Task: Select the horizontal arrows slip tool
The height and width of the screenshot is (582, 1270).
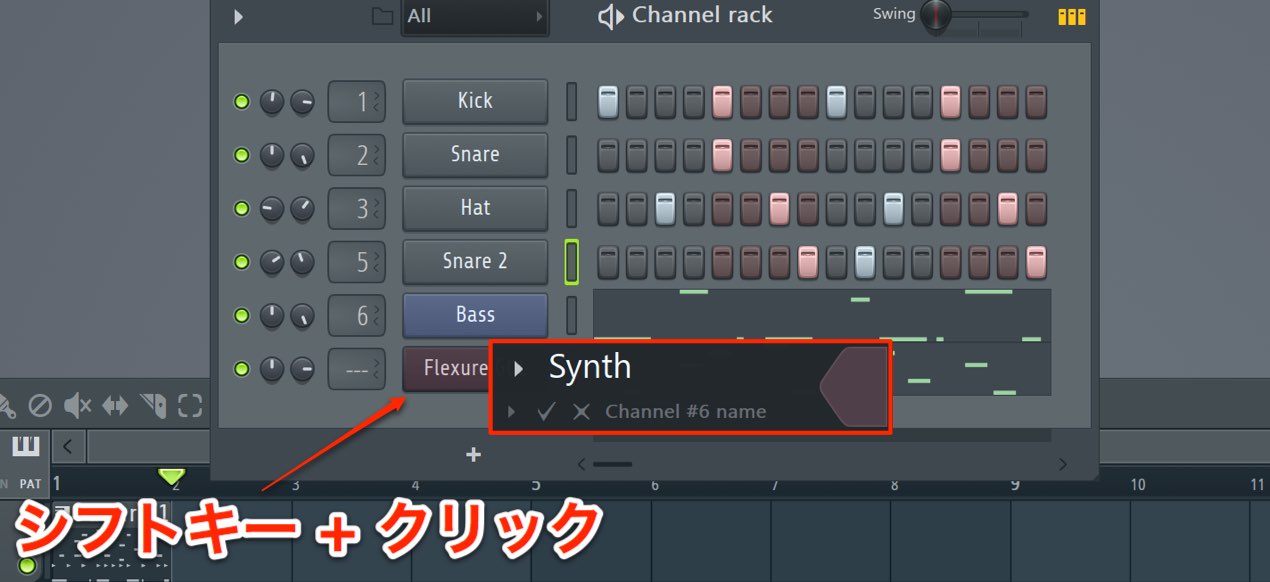Action: (x=115, y=405)
